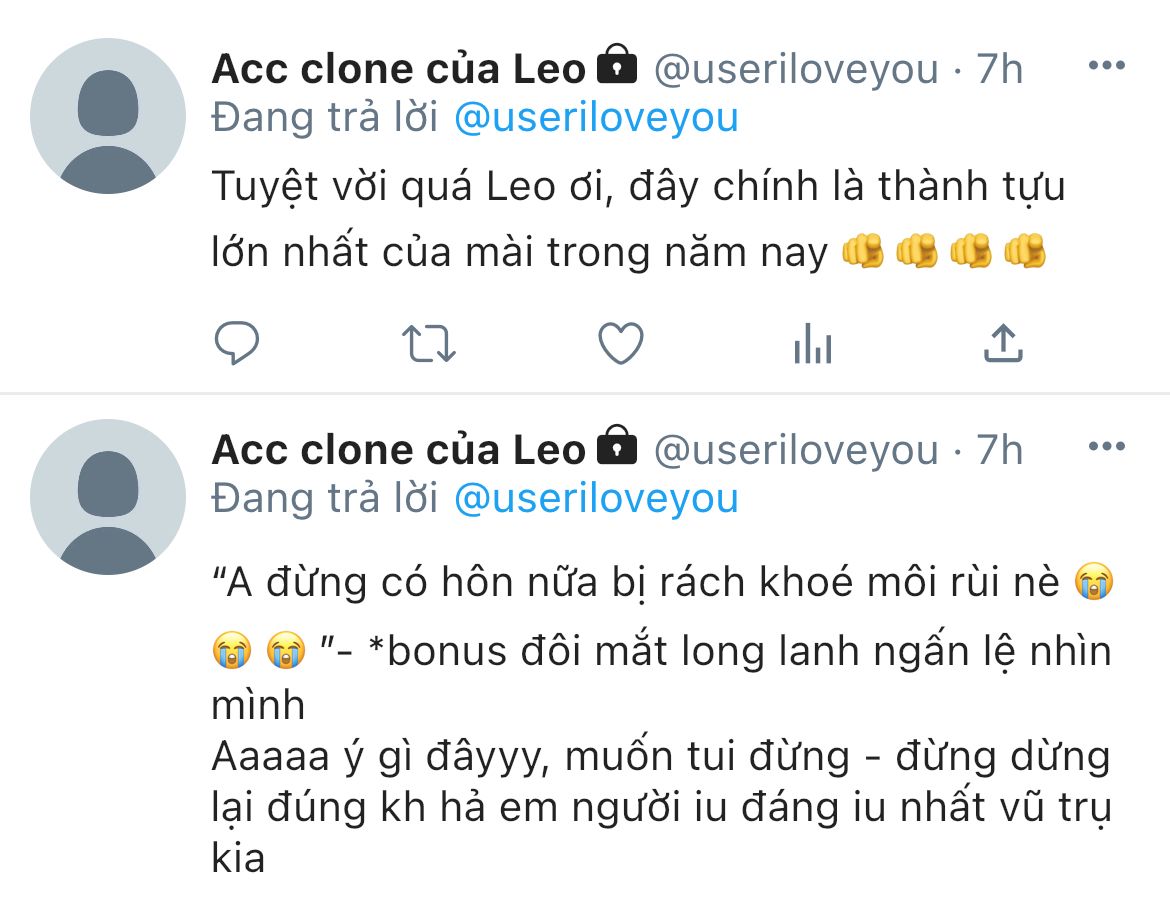1170x905 pixels.
Task: Reply to the first tweet with comment icon
Action: point(237,344)
